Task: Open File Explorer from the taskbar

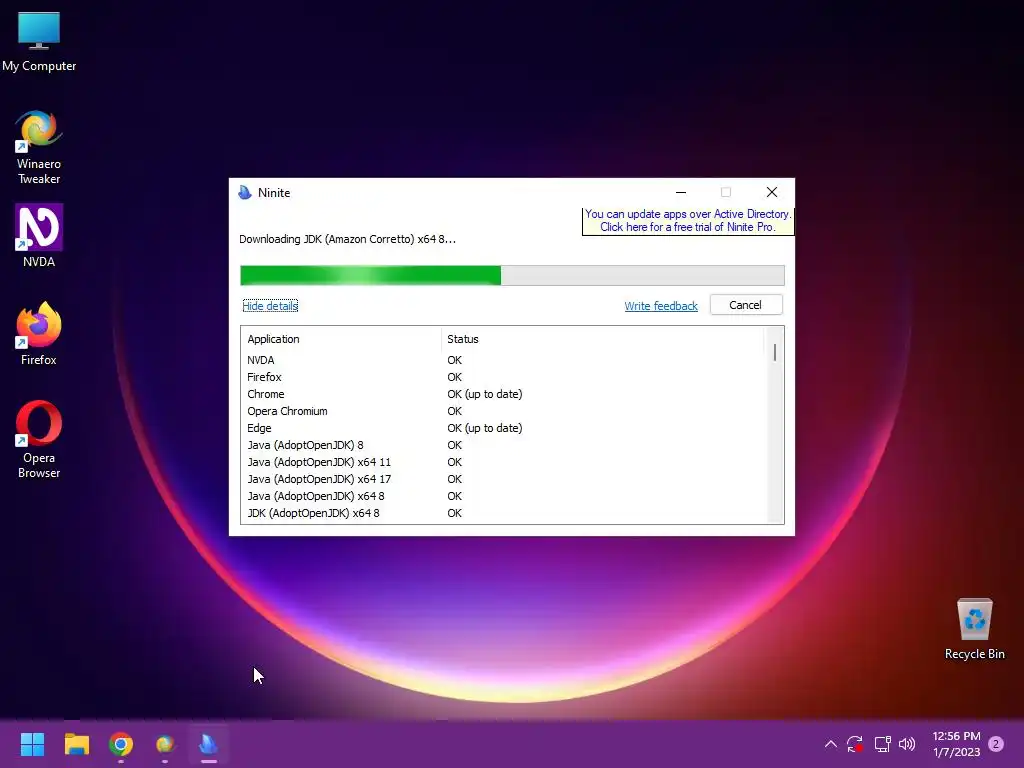Action: pyautogui.click(x=76, y=744)
